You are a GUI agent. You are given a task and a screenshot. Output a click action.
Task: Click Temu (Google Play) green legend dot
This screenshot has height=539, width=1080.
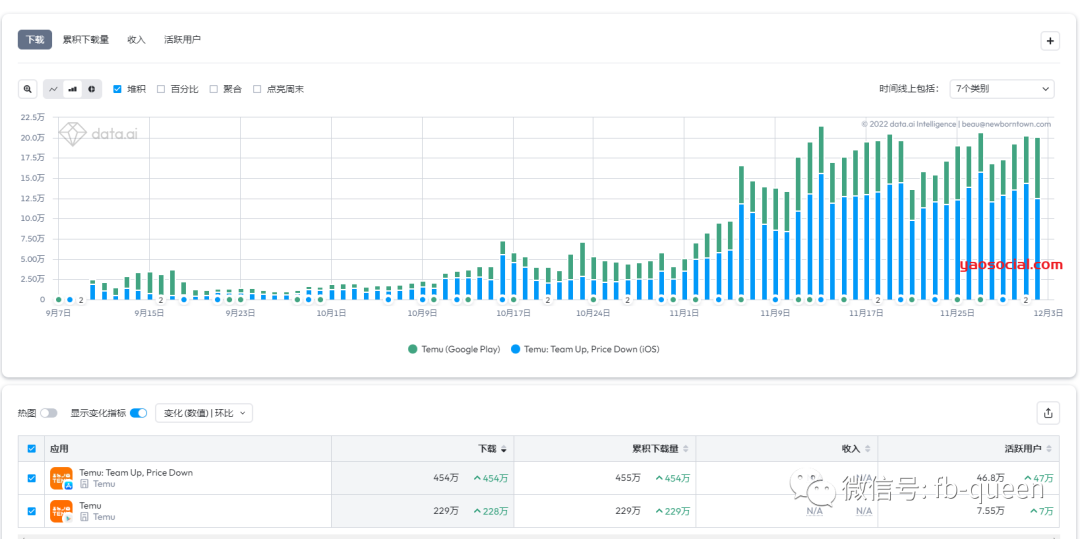(413, 349)
